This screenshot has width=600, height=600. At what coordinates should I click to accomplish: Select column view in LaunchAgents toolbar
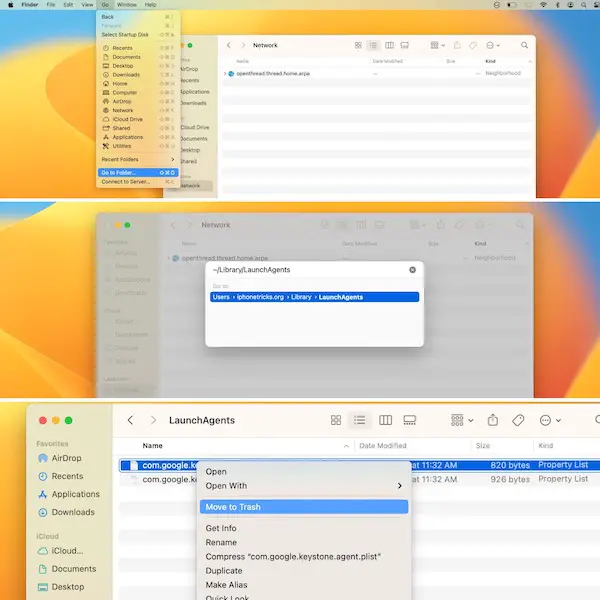click(x=385, y=420)
